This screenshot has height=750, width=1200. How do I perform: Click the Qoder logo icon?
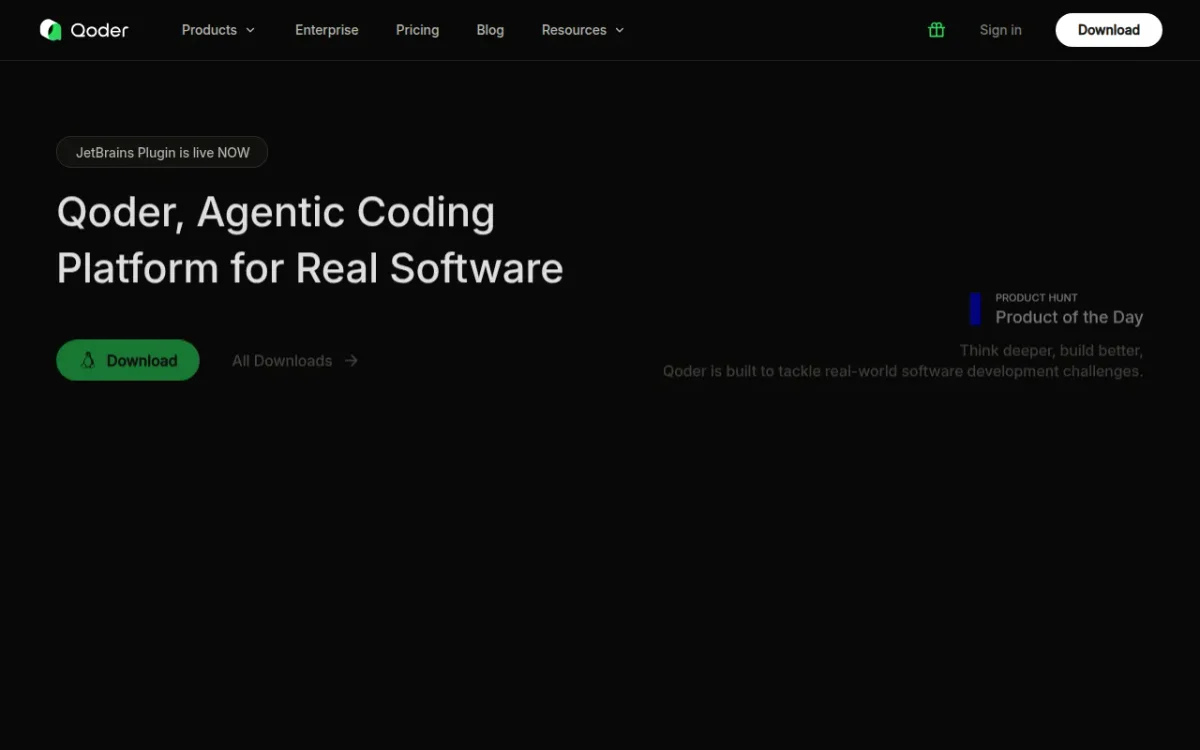tap(50, 30)
